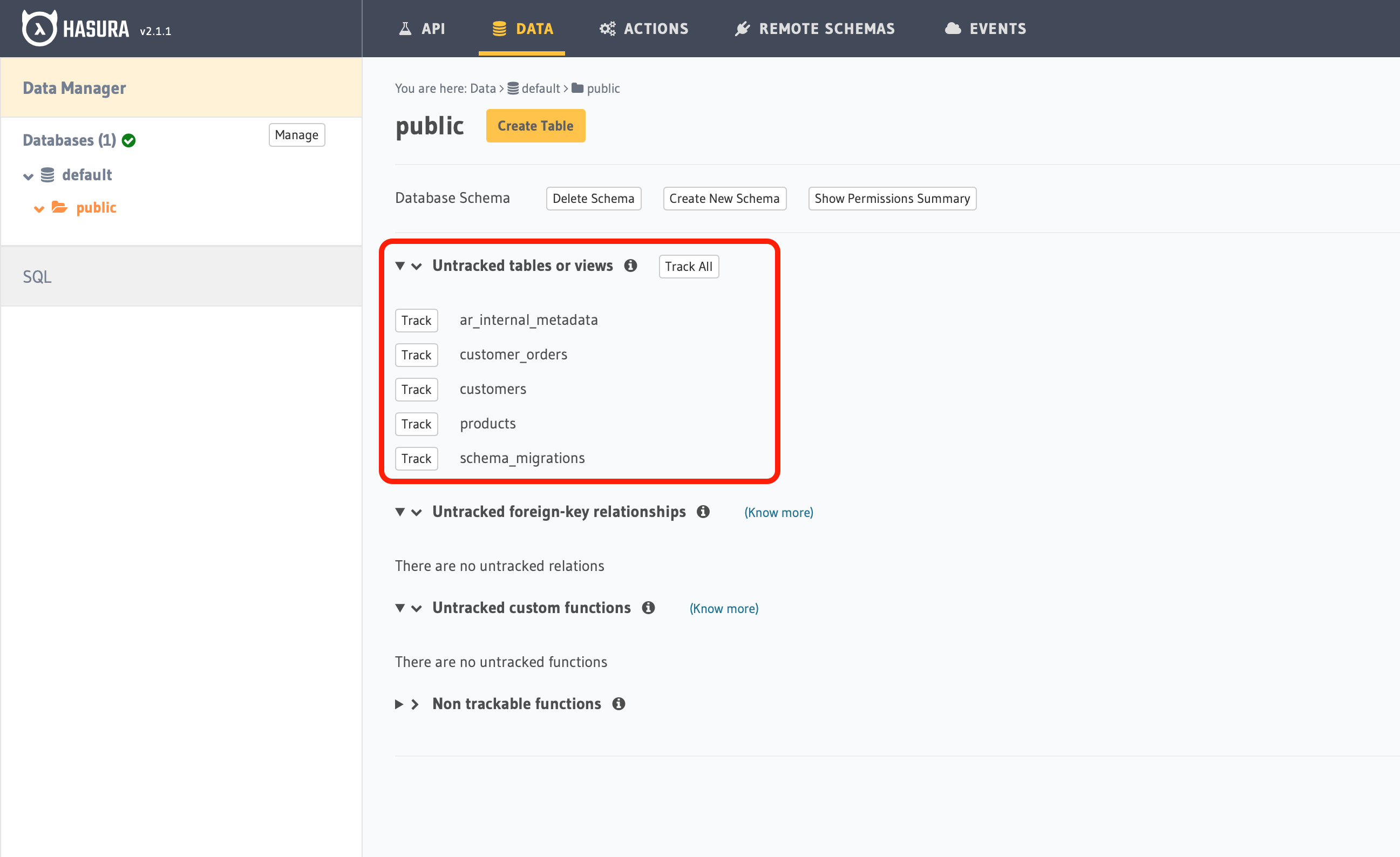Click info icon beside Untracked tables or views
The height and width of the screenshot is (857, 1400).
[630, 266]
